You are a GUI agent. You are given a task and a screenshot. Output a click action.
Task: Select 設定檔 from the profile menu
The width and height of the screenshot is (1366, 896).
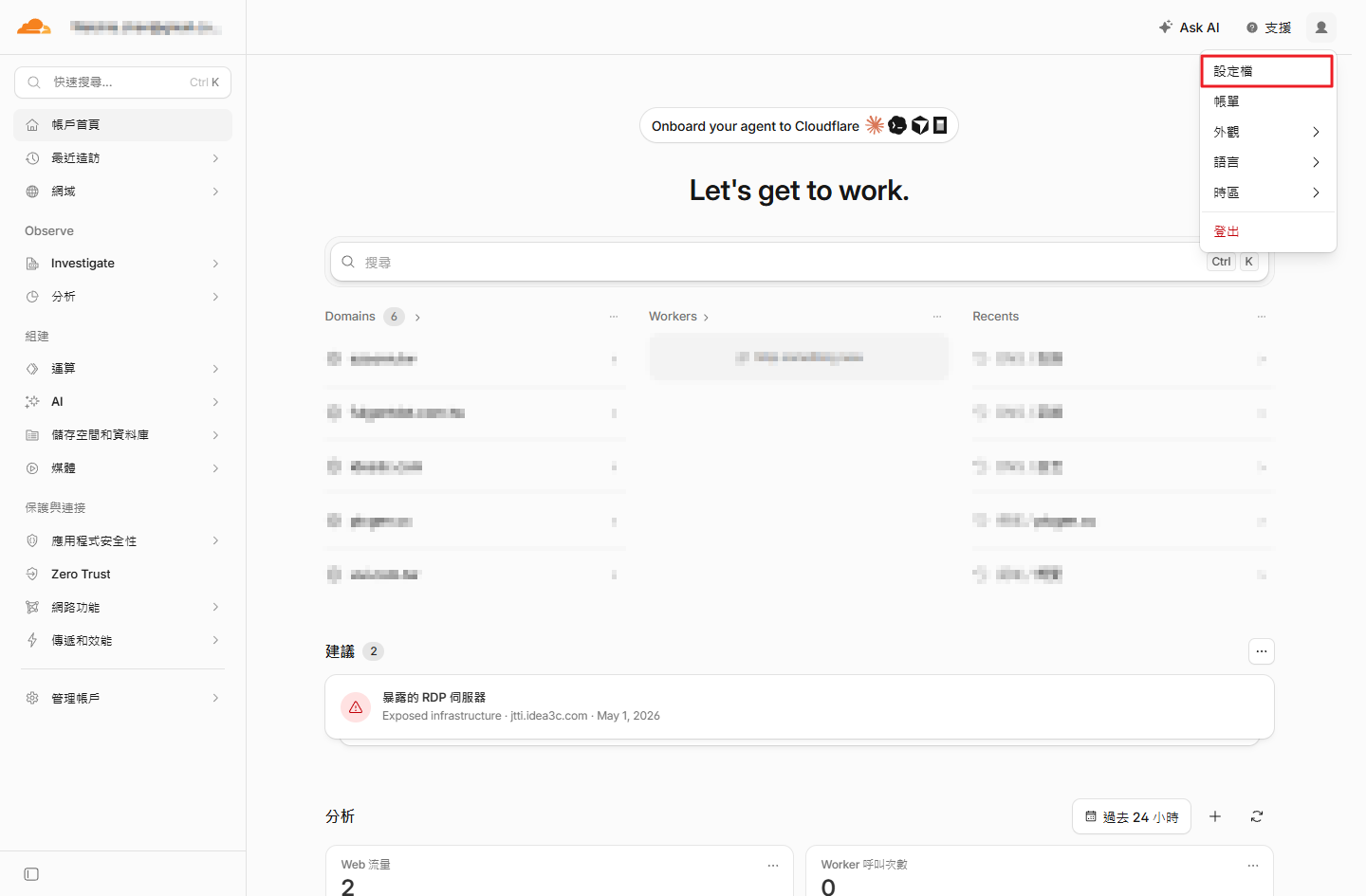(1267, 71)
